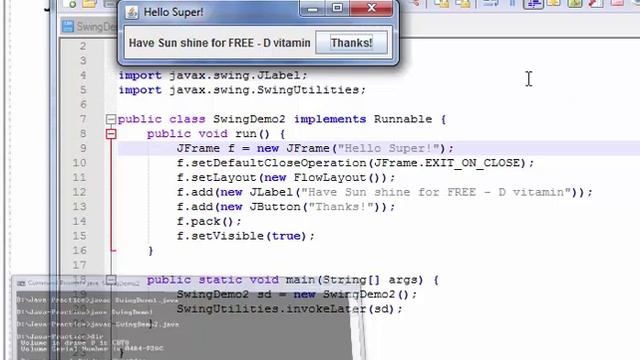640x360 pixels.
Task: Click 'main(String[] args)' in line 18
Action: (x=354, y=280)
